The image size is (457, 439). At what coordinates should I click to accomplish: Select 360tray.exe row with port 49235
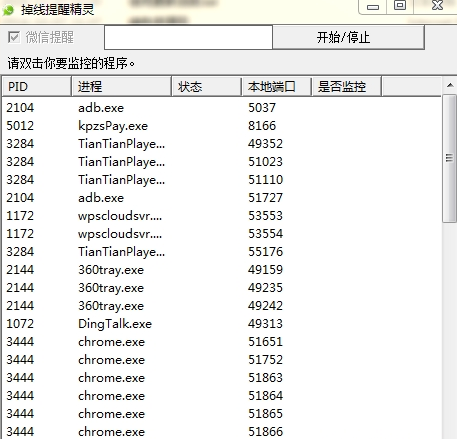[x=222, y=288]
